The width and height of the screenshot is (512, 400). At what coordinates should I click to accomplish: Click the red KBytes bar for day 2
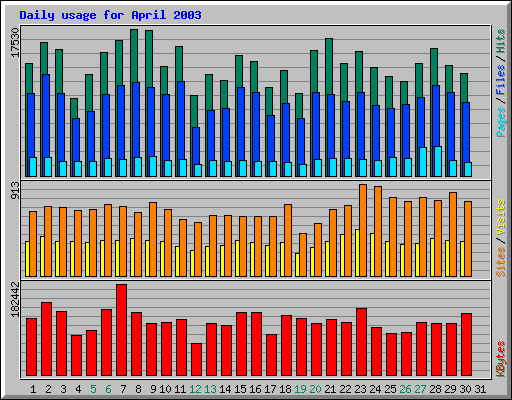click(46, 339)
